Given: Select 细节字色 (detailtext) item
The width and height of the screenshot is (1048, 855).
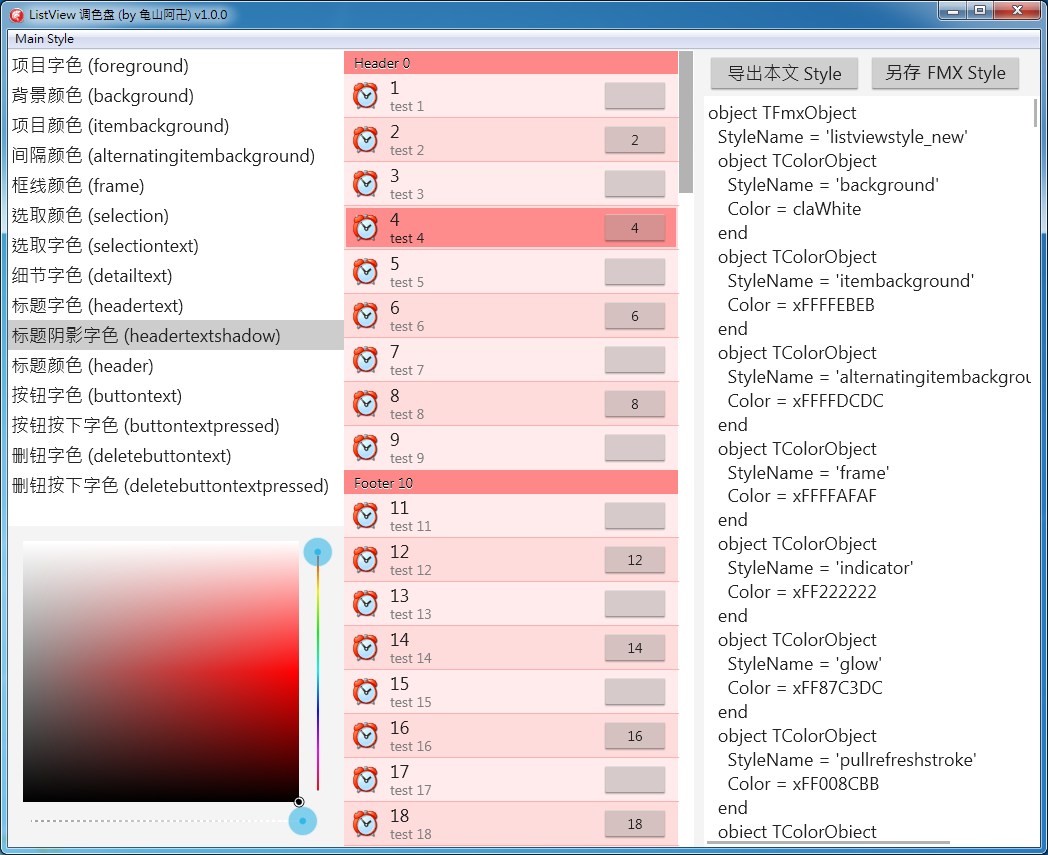Looking at the screenshot, I should click(176, 275).
